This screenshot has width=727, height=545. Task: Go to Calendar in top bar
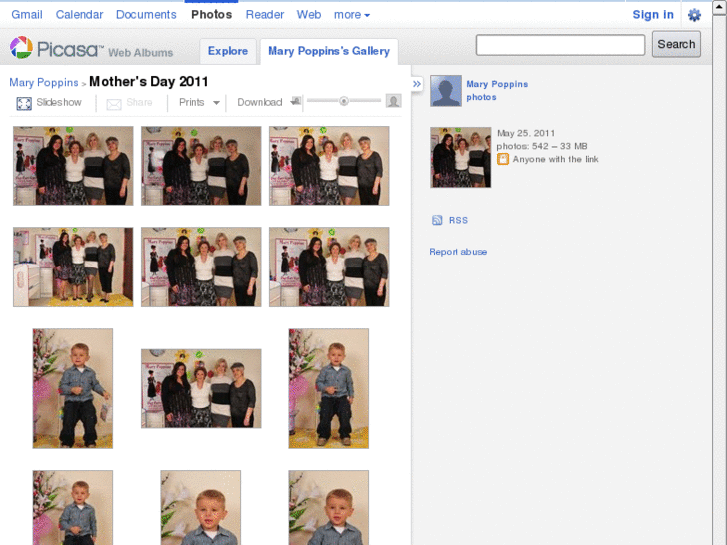[x=79, y=15]
